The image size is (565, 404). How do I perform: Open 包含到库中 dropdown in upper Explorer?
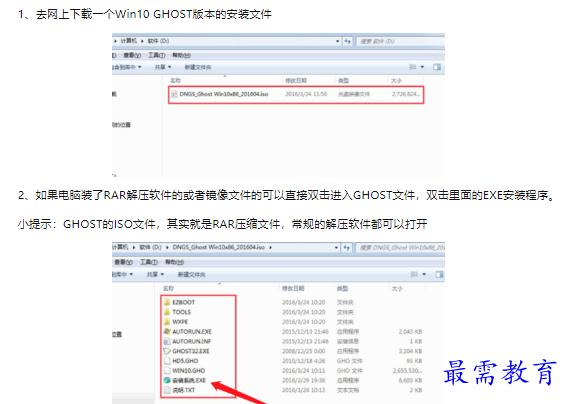(127, 67)
